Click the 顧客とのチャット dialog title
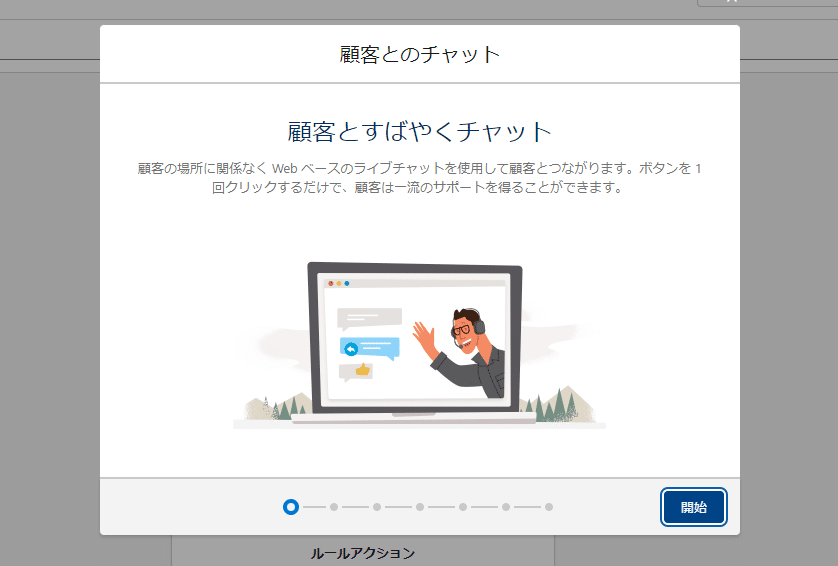This screenshot has height=566, width=838. (420, 55)
